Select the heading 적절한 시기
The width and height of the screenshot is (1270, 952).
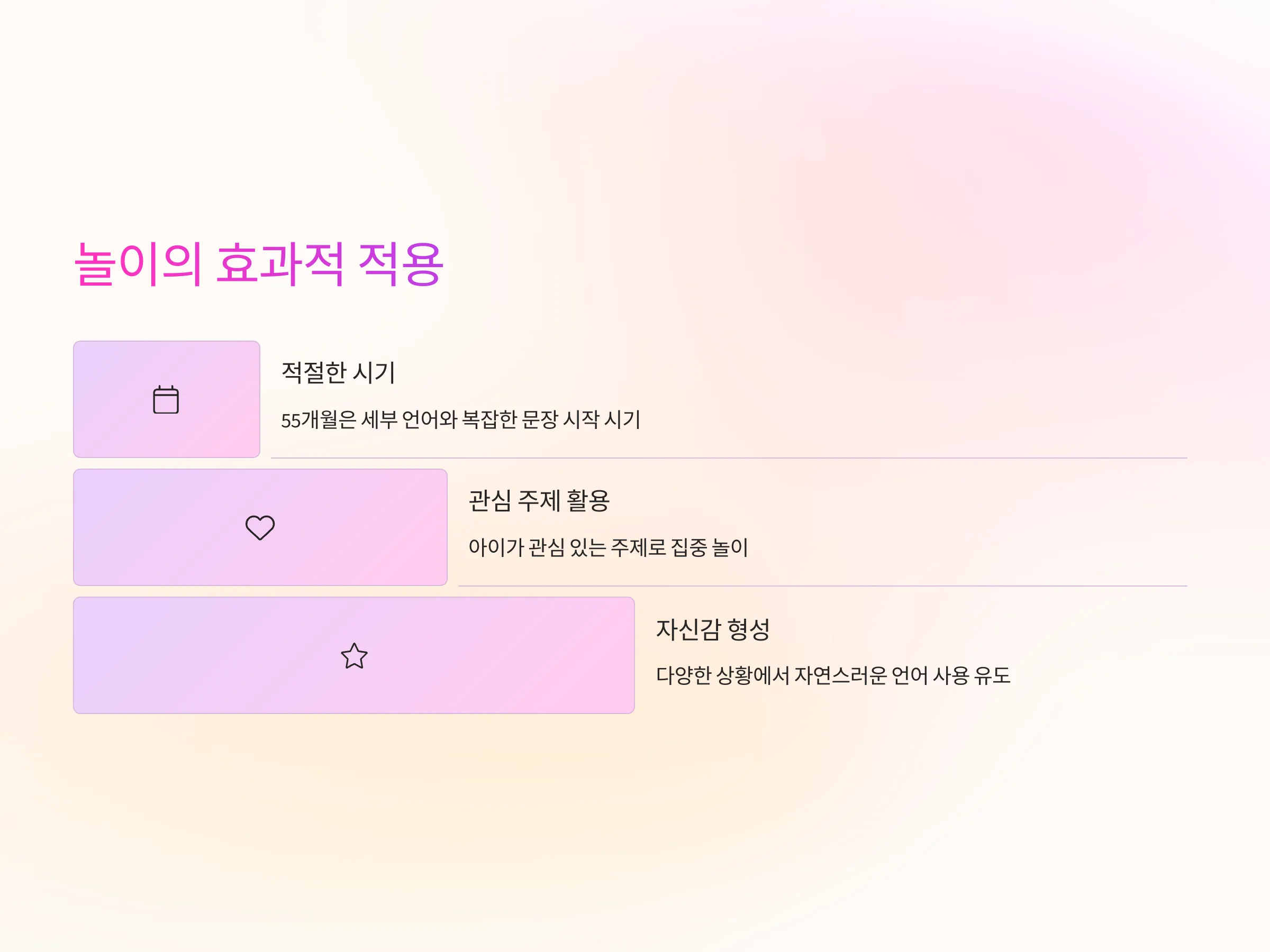click(338, 372)
